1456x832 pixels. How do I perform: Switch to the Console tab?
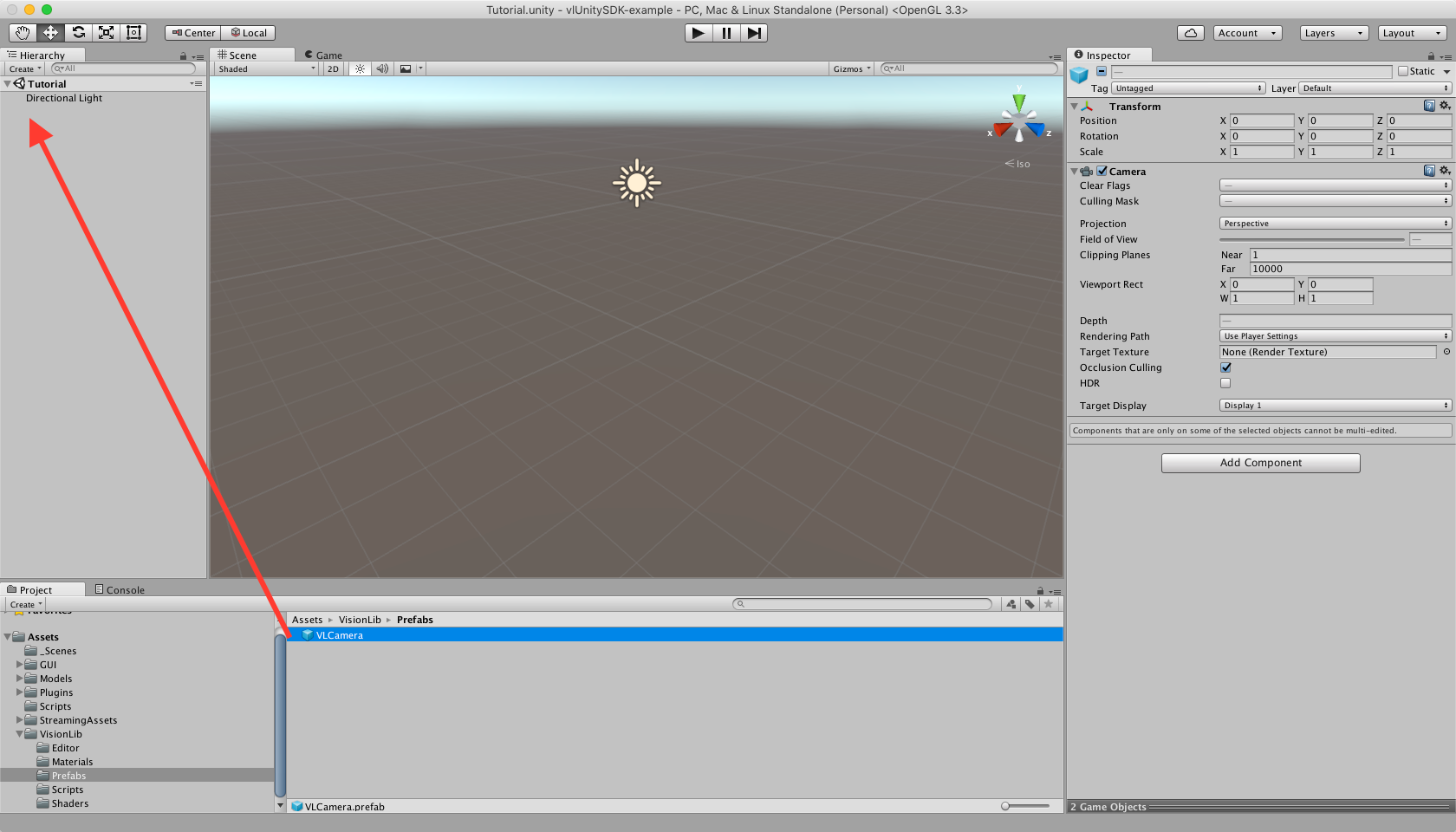120,590
